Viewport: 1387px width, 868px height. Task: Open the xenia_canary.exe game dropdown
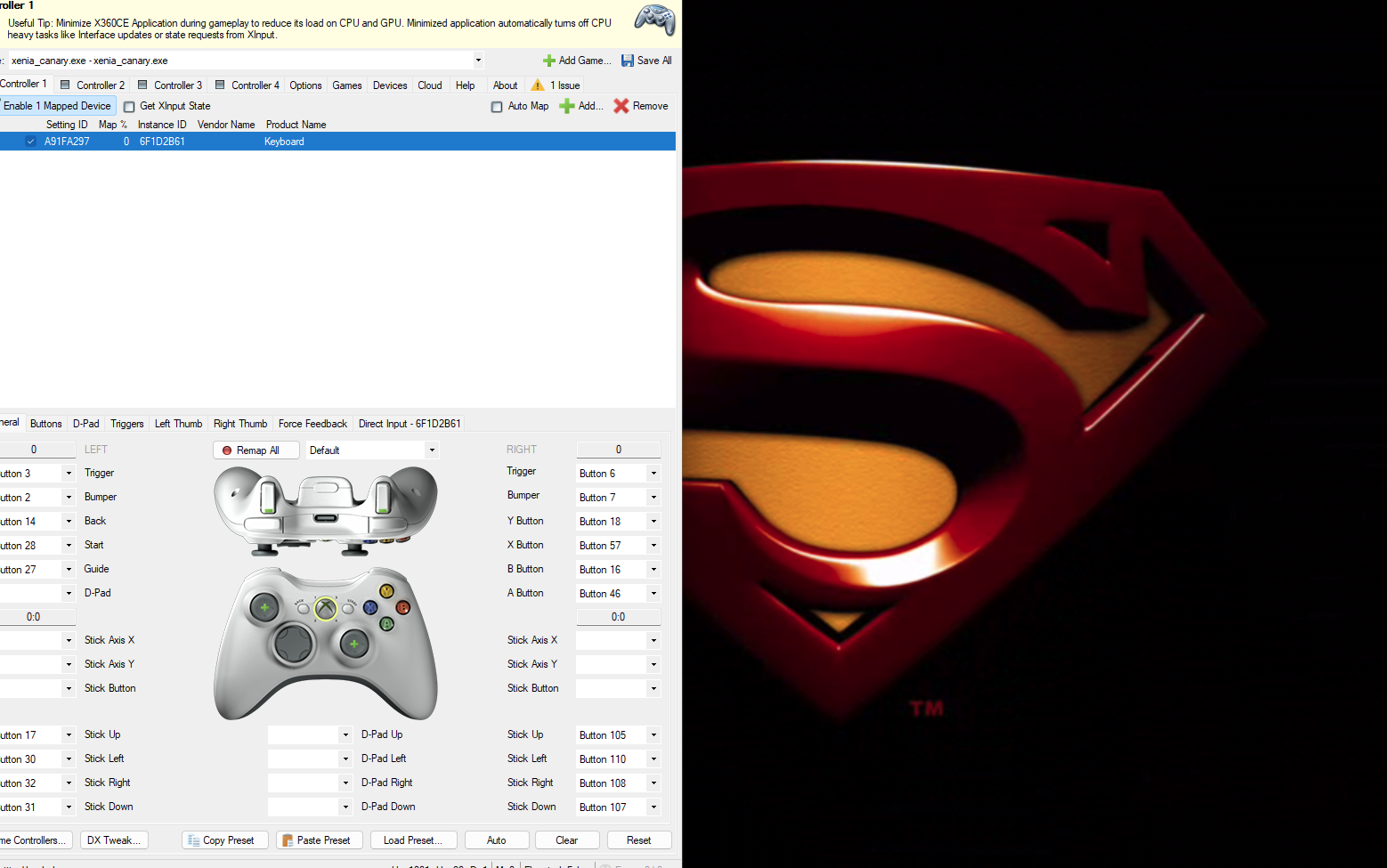pos(478,61)
